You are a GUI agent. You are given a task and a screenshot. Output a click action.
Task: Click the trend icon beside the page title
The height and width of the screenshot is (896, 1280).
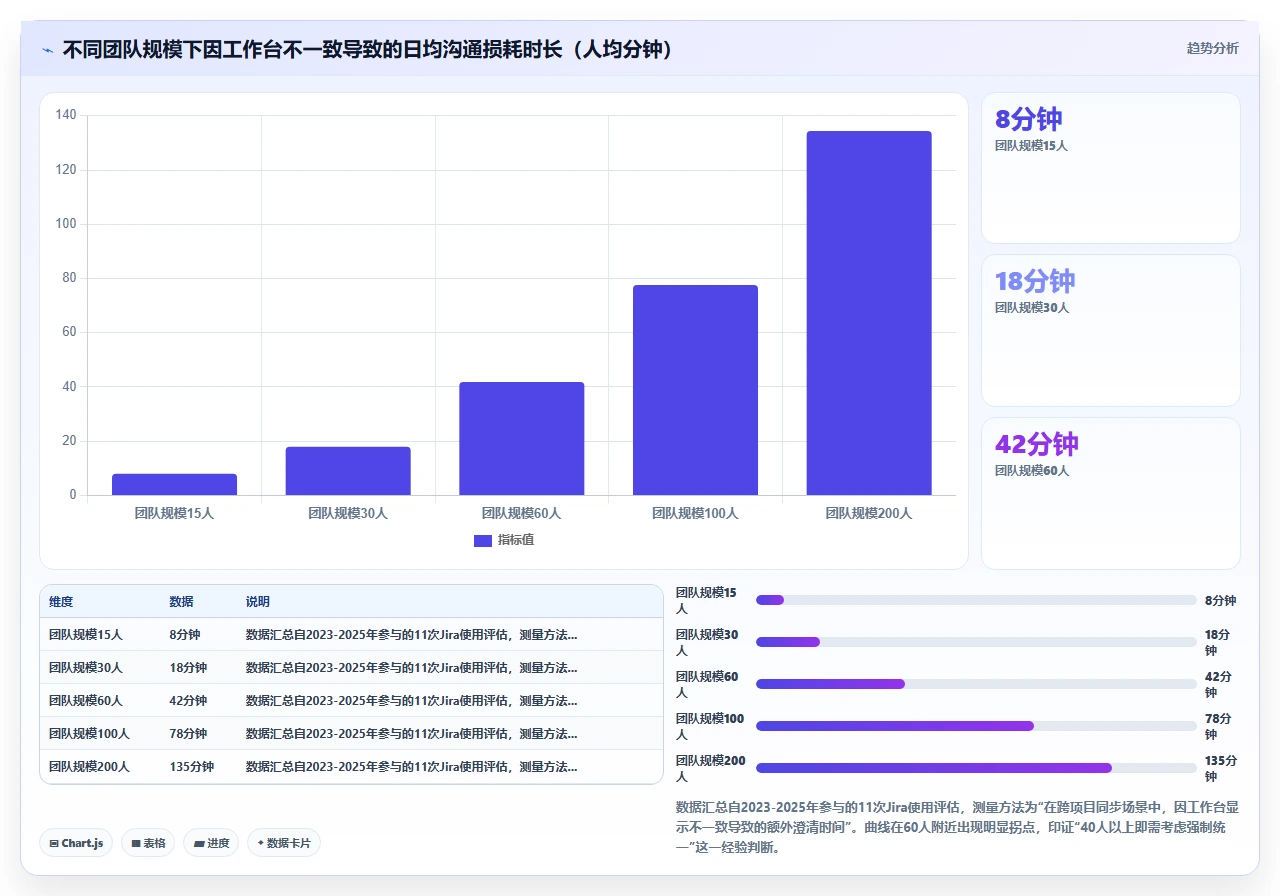47,49
